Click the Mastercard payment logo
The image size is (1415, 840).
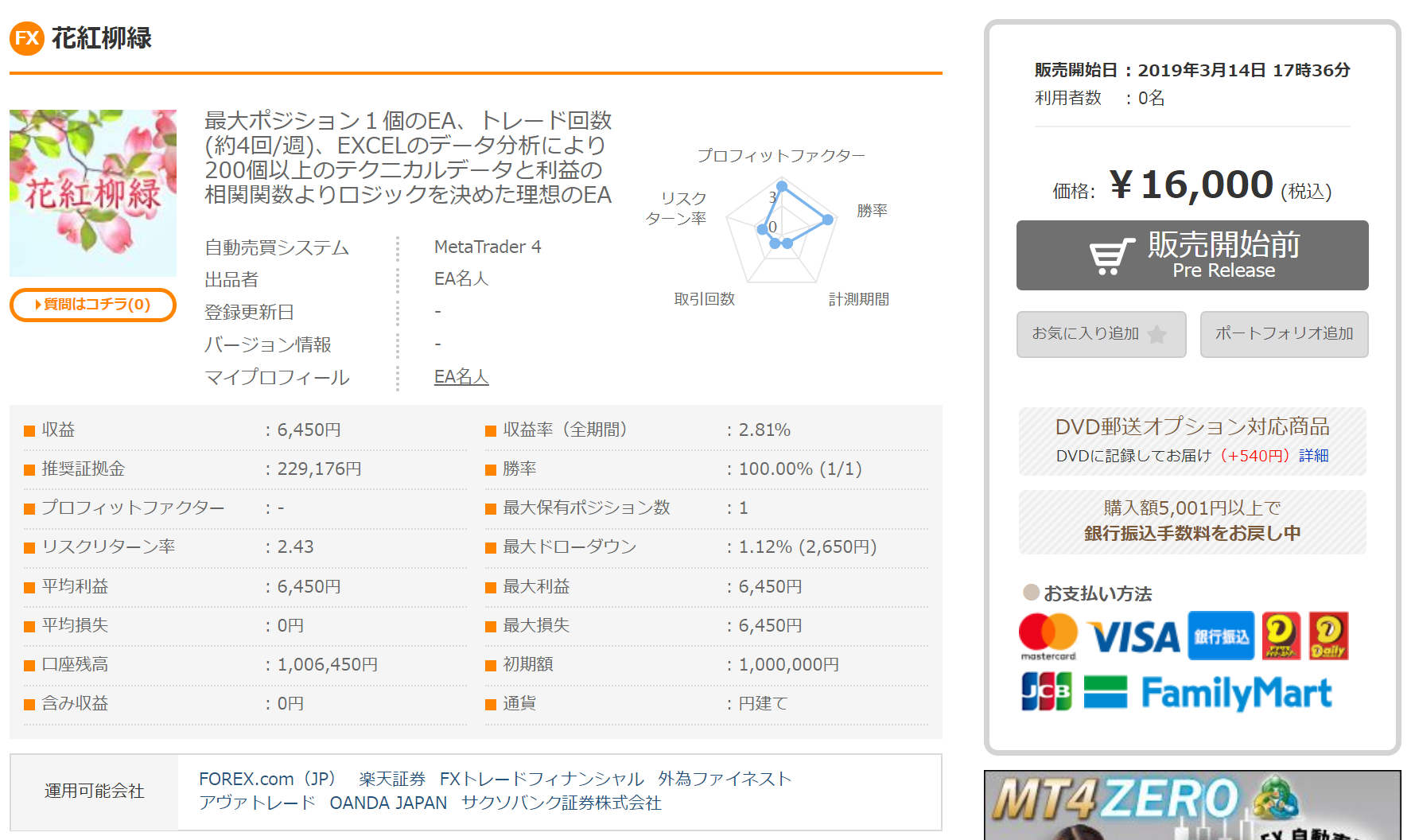click(x=1048, y=636)
